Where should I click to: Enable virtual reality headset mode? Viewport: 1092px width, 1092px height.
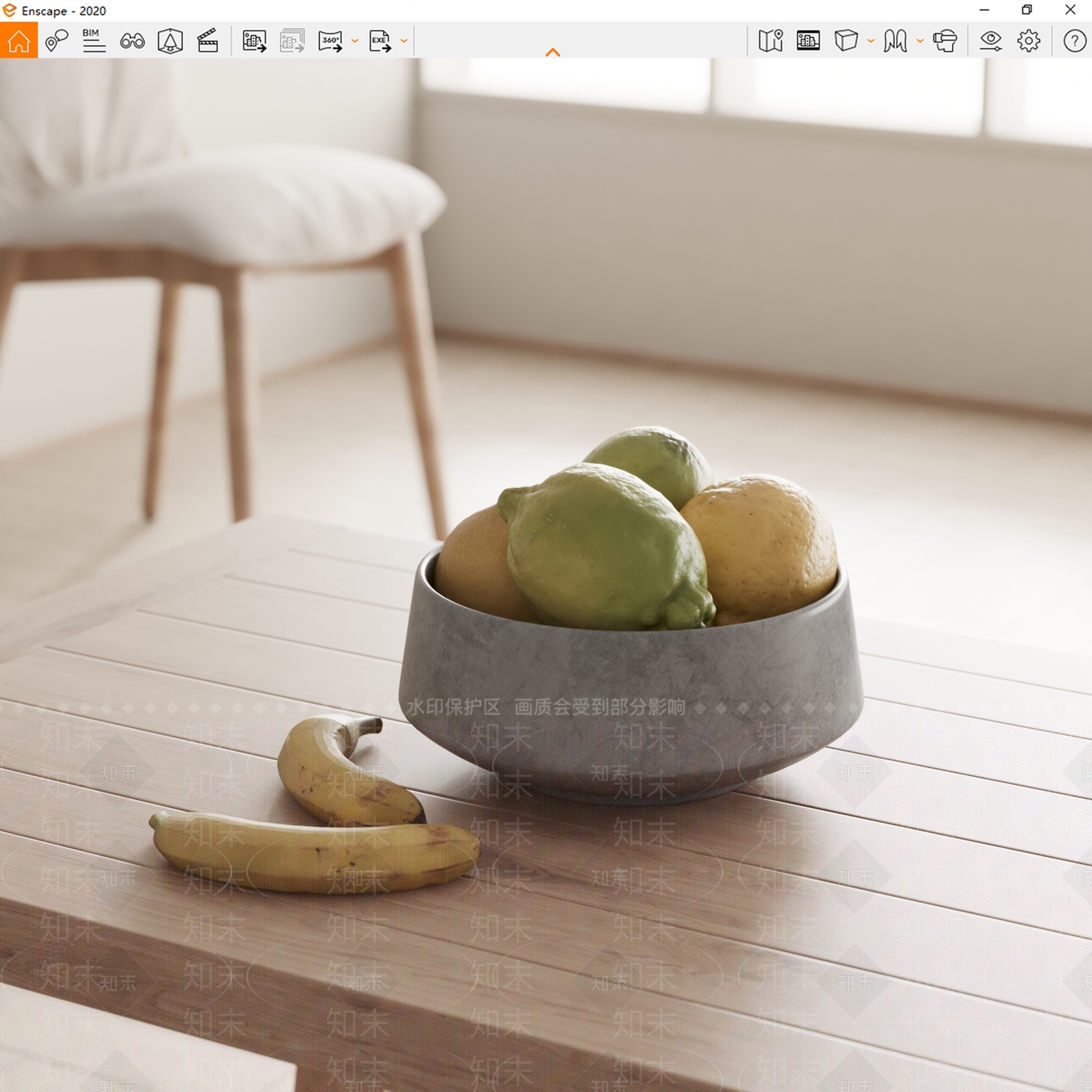point(945,41)
